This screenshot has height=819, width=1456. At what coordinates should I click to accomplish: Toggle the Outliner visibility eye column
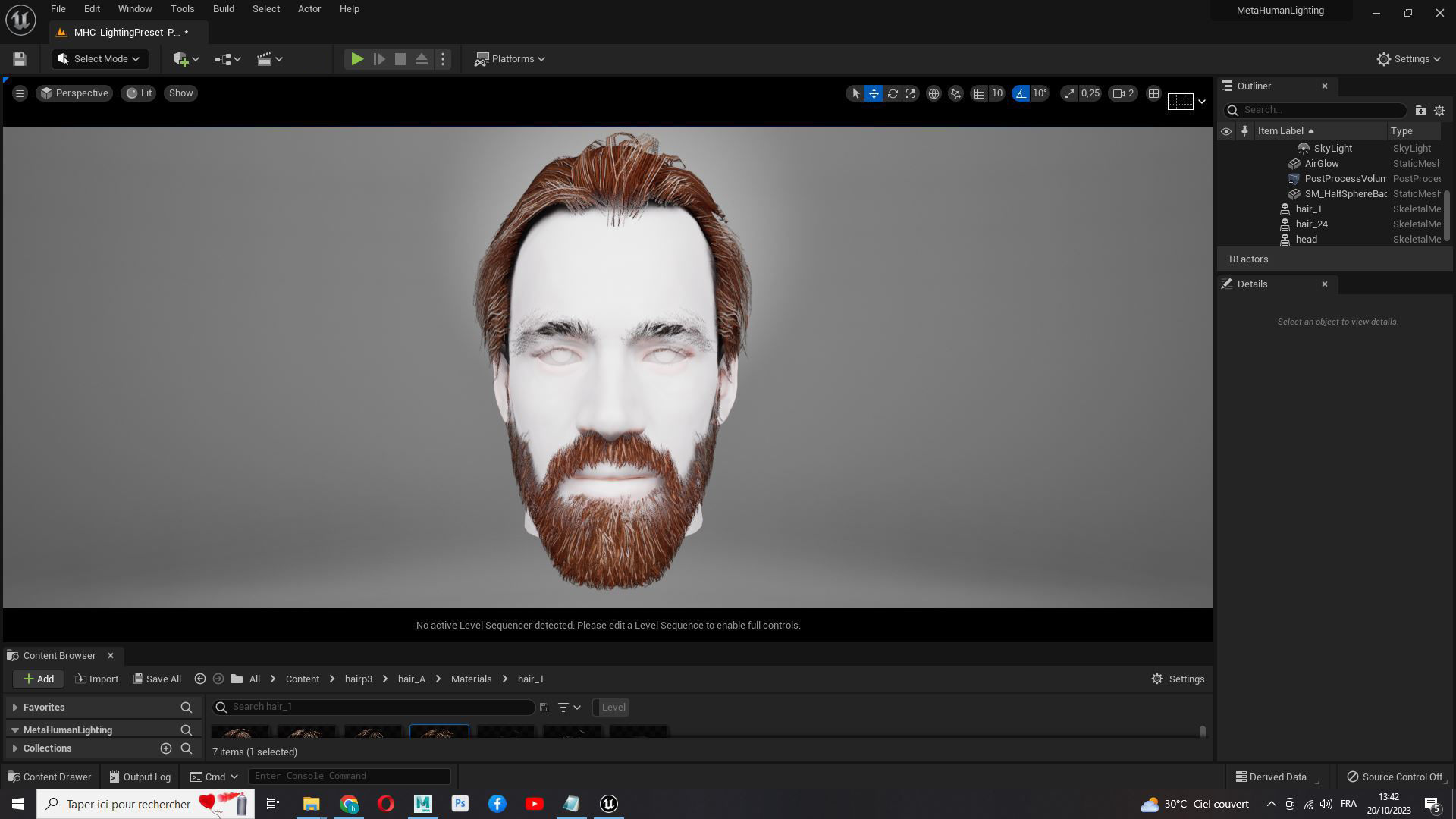[x=1226, y=131]
